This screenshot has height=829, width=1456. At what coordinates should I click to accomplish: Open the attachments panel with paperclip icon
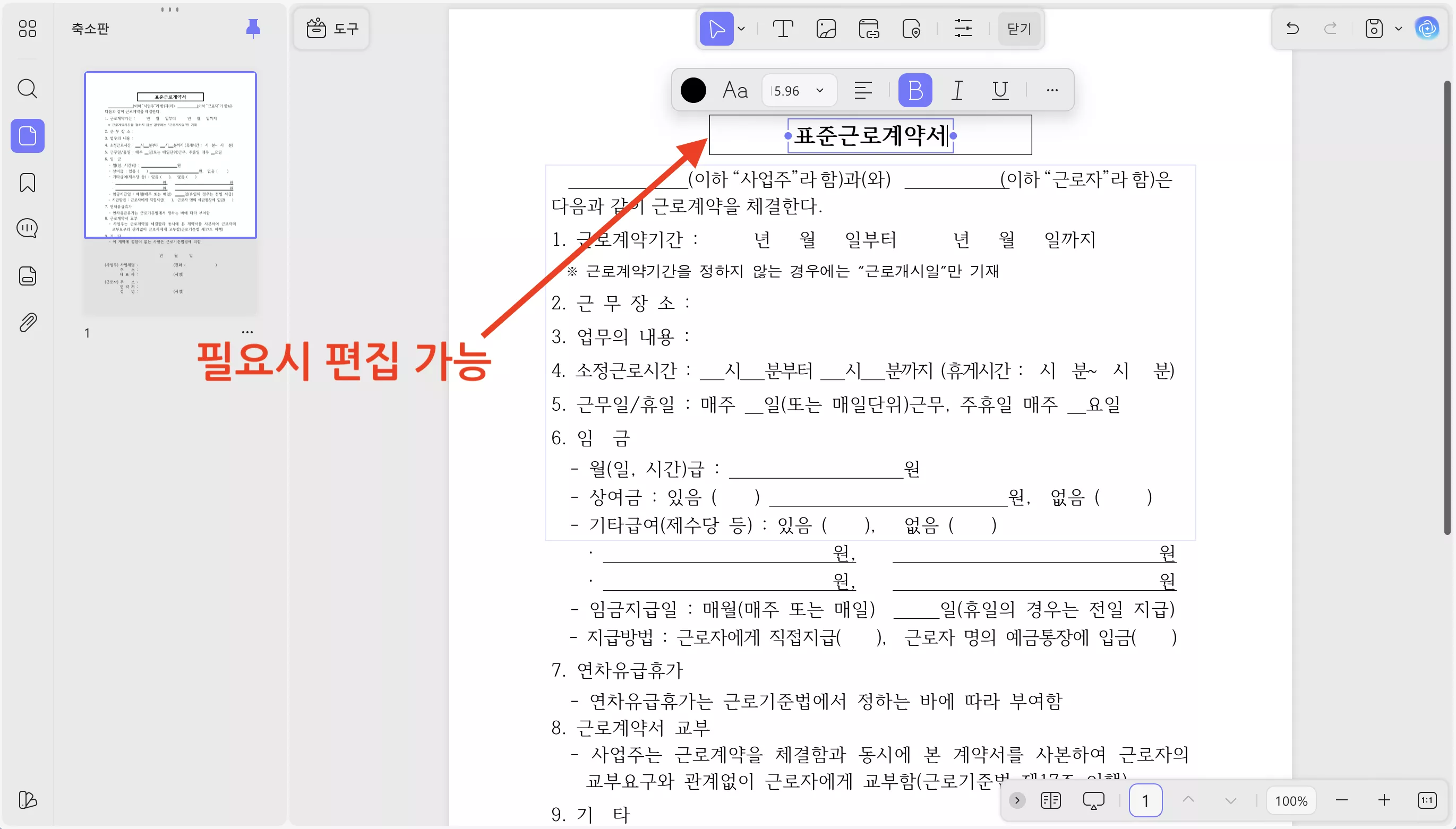point(27,322)
